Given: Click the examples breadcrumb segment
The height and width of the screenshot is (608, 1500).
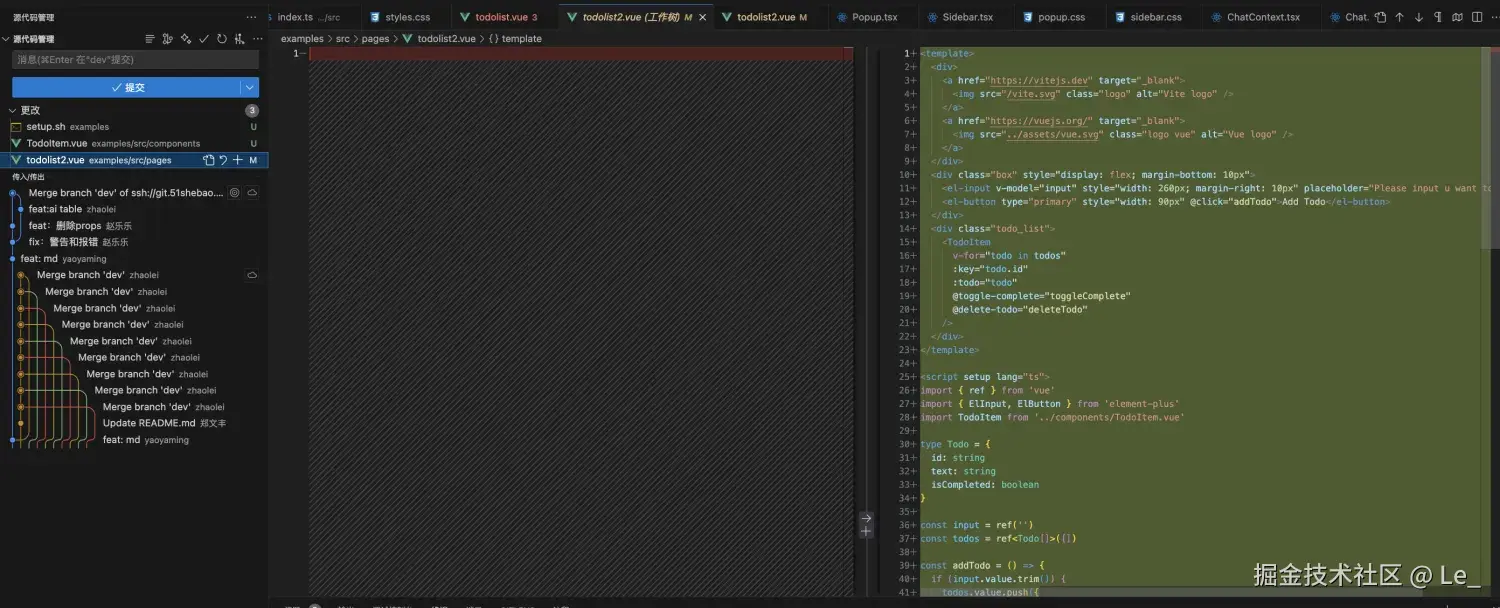Looking at the screenshot, I should coord(302,39).
